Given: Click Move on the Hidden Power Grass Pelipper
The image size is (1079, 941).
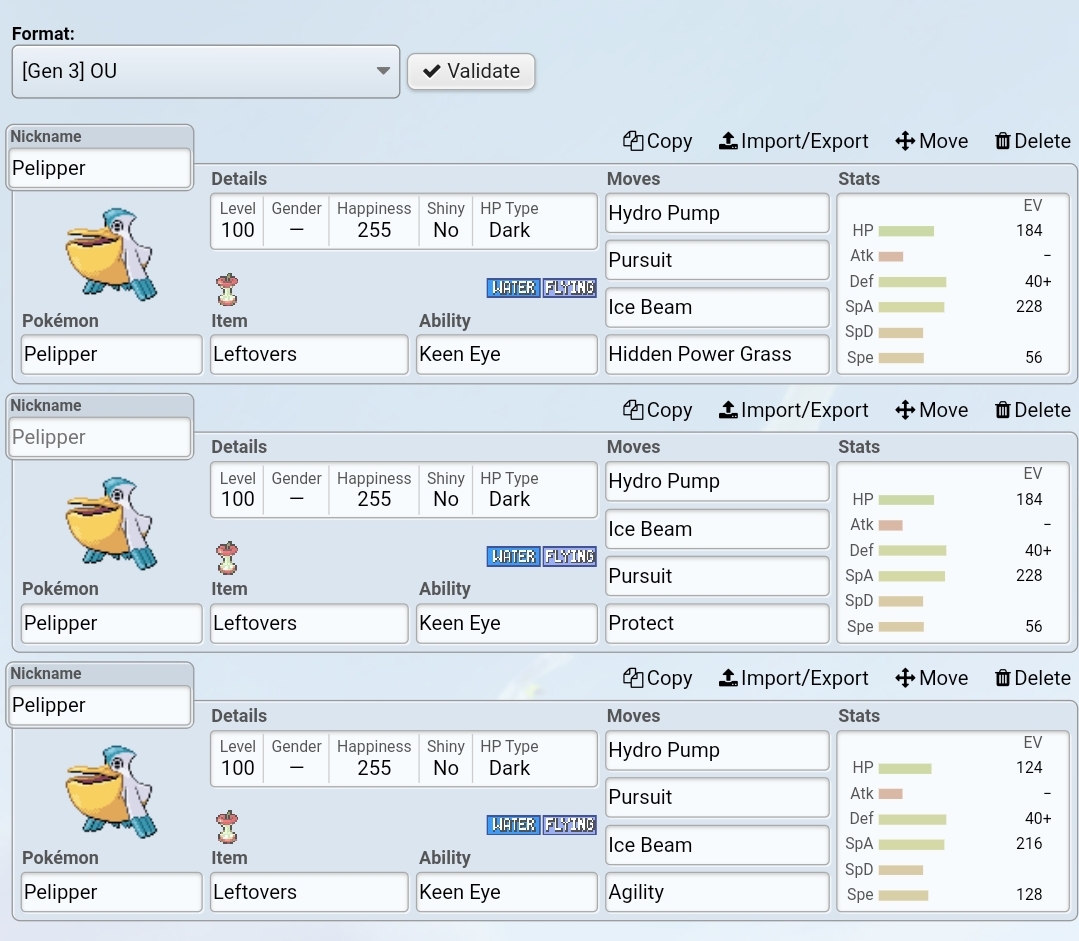Looking at the screenshot, I should click(x=932, y=141).
